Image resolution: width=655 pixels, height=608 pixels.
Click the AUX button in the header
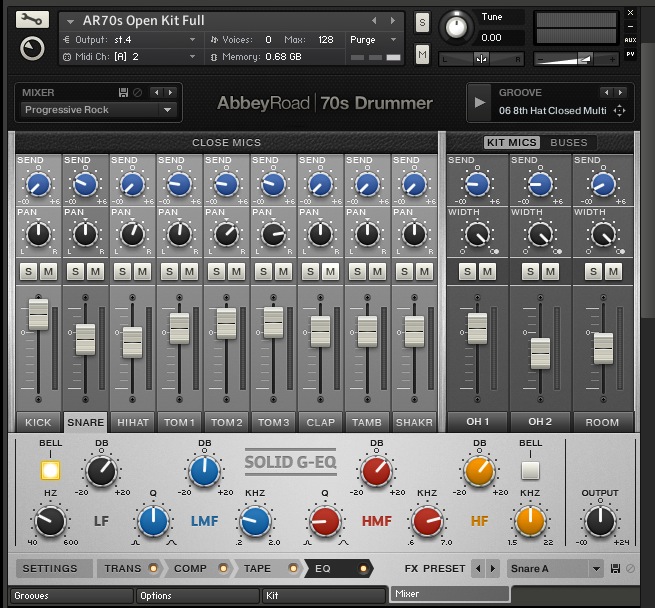point(630,40)
